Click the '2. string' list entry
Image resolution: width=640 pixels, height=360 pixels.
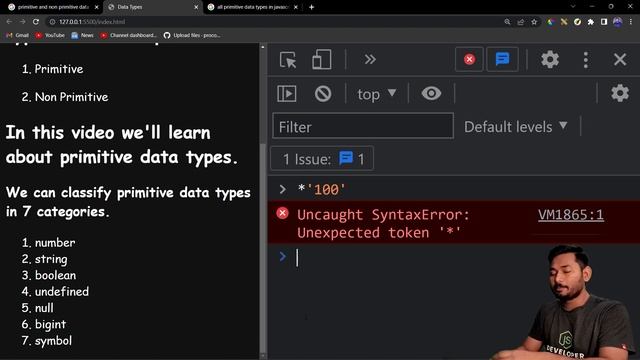44,259
